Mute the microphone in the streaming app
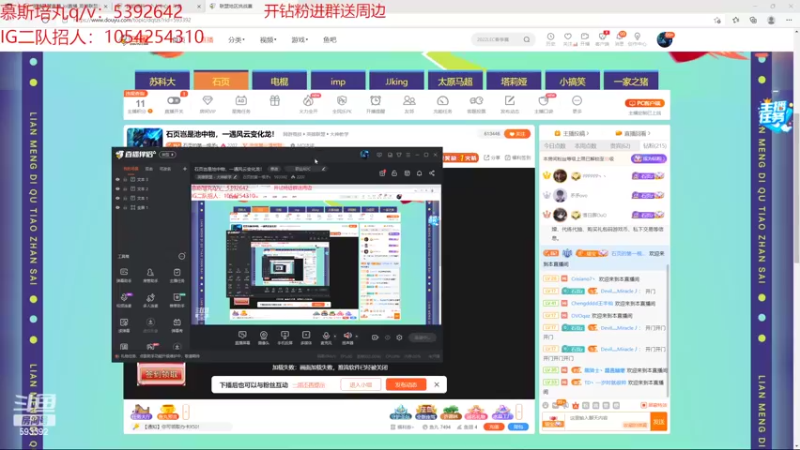Screen dimensions: 800x450 click(326, 336)
